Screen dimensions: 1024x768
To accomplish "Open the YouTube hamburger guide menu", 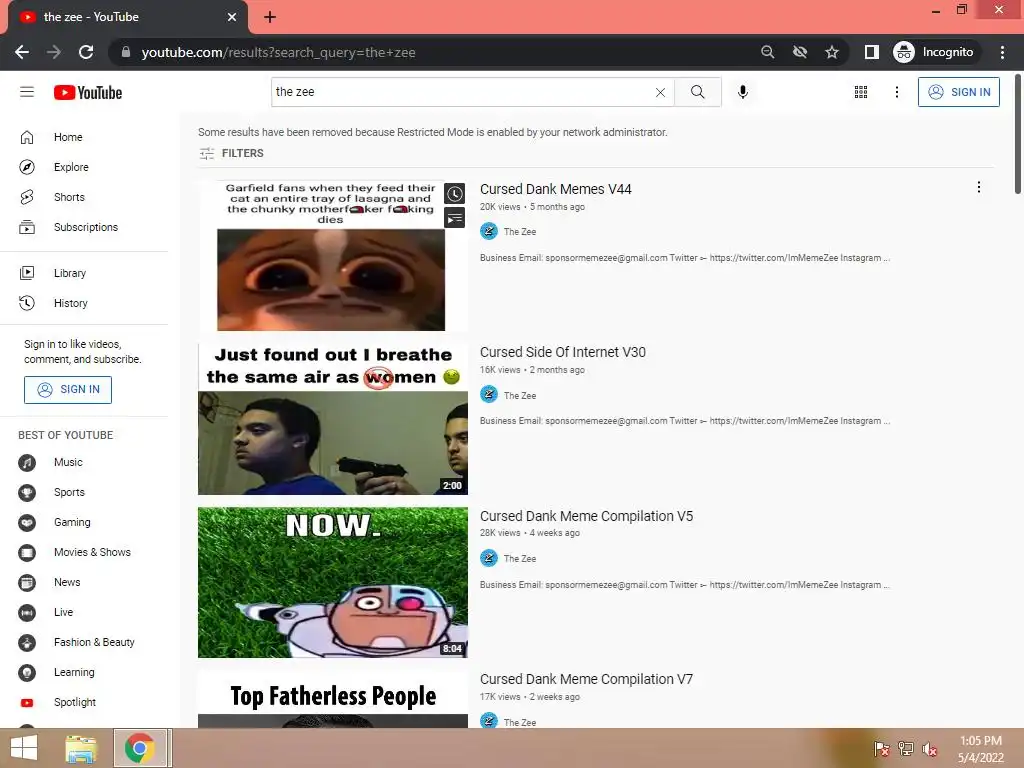I will pos(27,92).
